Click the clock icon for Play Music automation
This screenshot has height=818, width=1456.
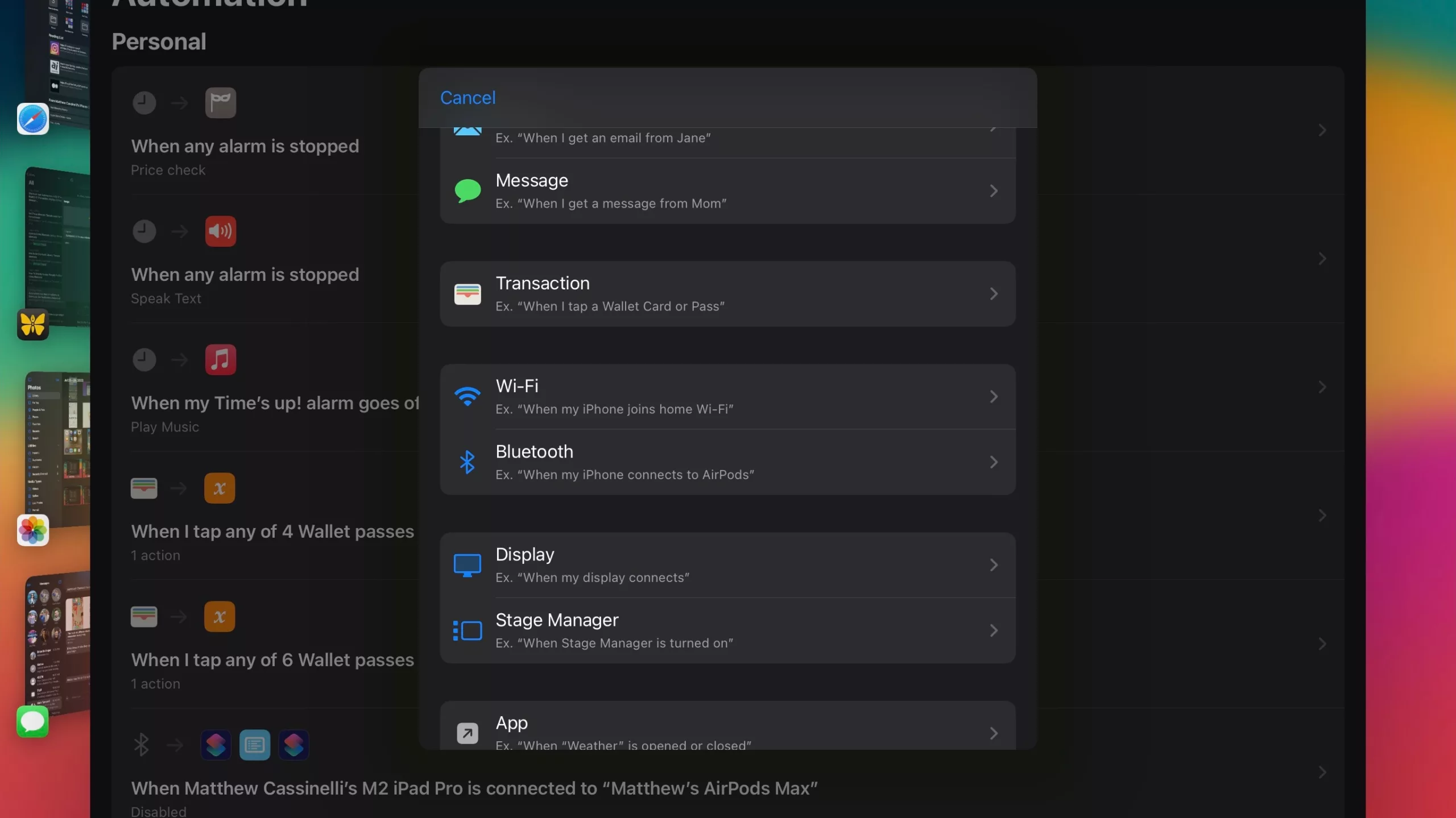[x=144, y=360]
